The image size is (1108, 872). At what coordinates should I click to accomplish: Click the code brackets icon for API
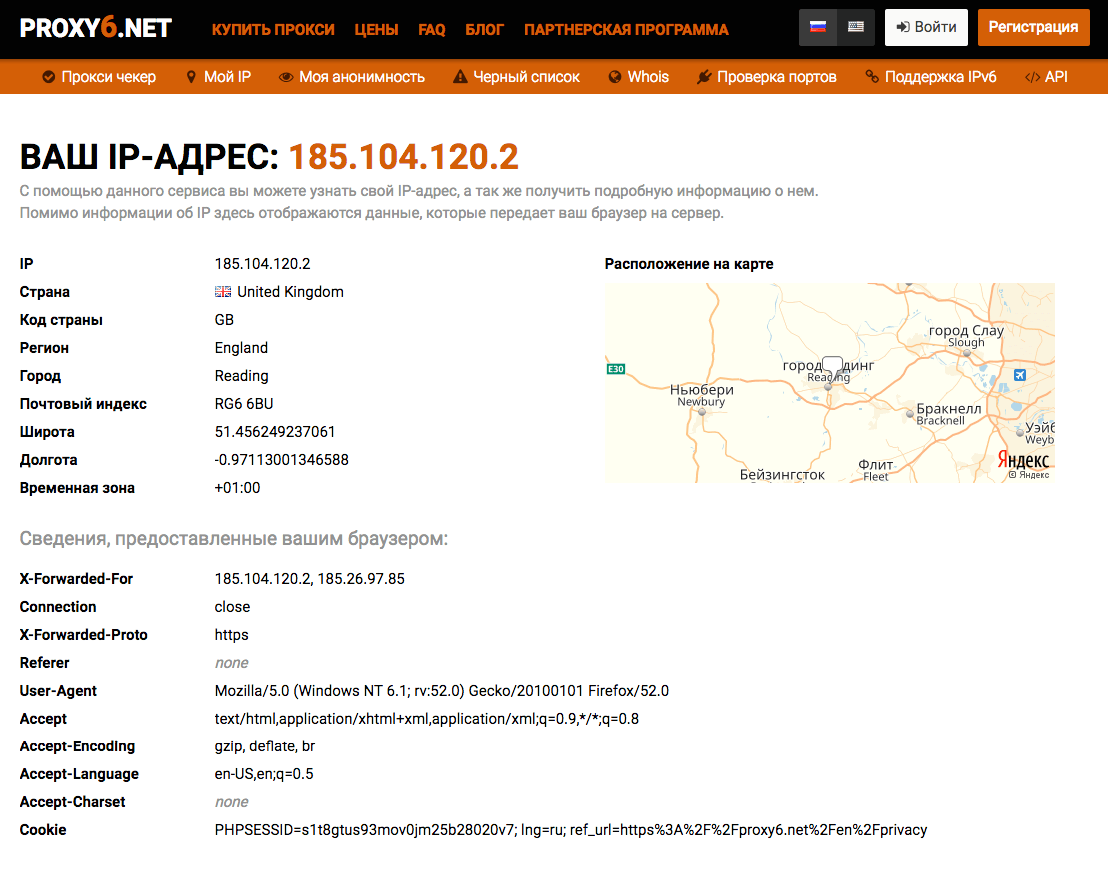(x=1032, y=77)
